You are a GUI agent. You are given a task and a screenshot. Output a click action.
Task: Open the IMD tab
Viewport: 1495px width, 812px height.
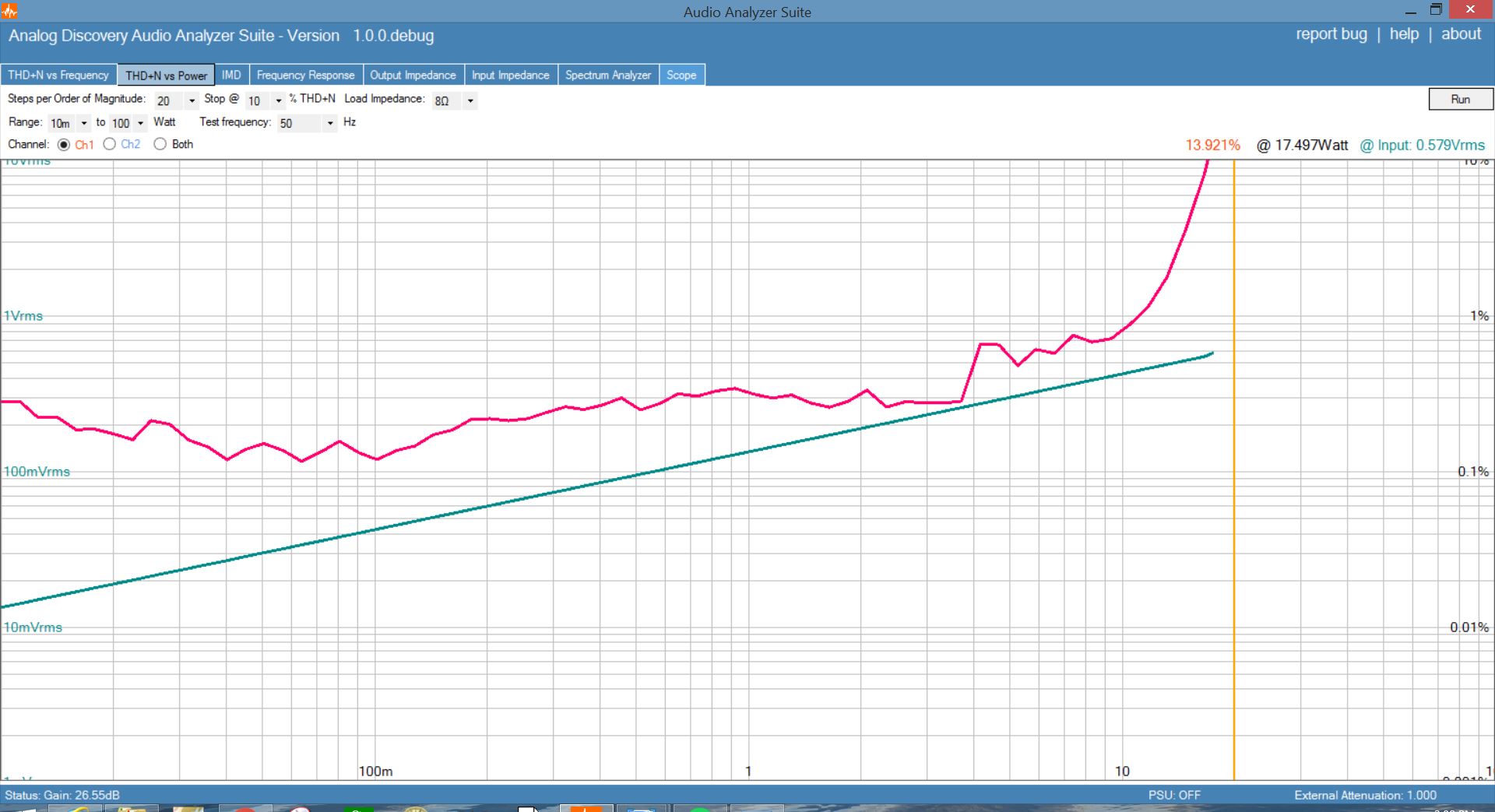pyautogui.click(x=231, y=75)
